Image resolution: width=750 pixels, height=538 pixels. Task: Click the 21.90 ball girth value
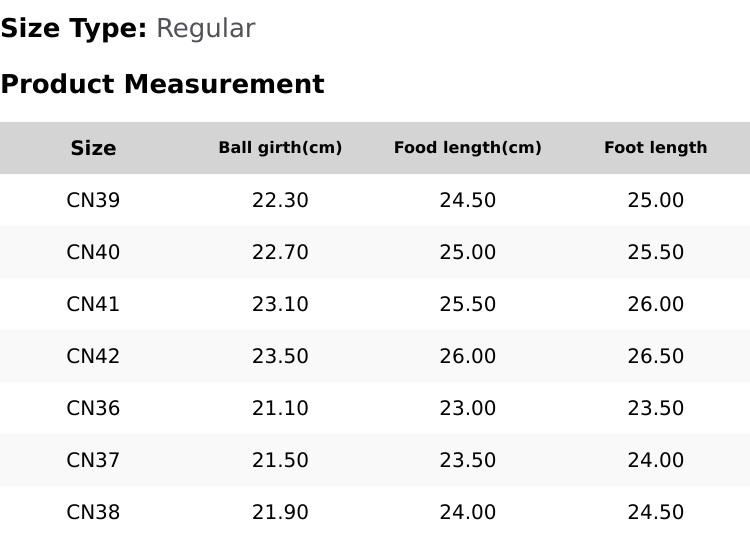[x=280, y=513]
